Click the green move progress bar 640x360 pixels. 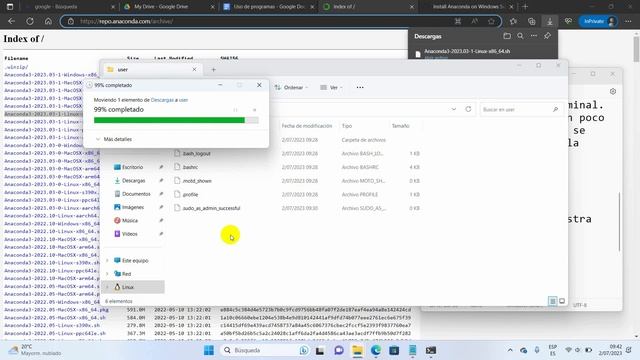[176, 120]
